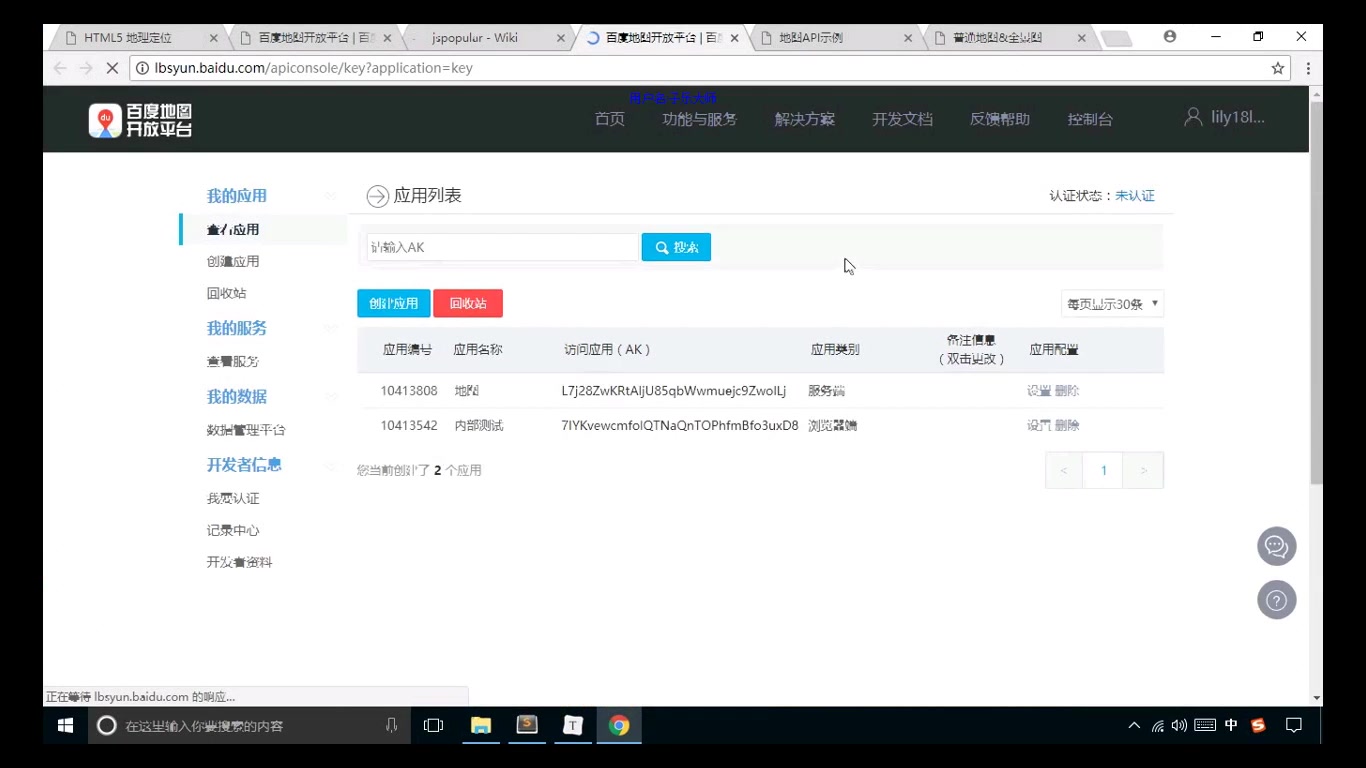Viewport: 1366px width, 768px height.
Task: Open File Explorer from the taskbar
Action: tap(481, 725)
